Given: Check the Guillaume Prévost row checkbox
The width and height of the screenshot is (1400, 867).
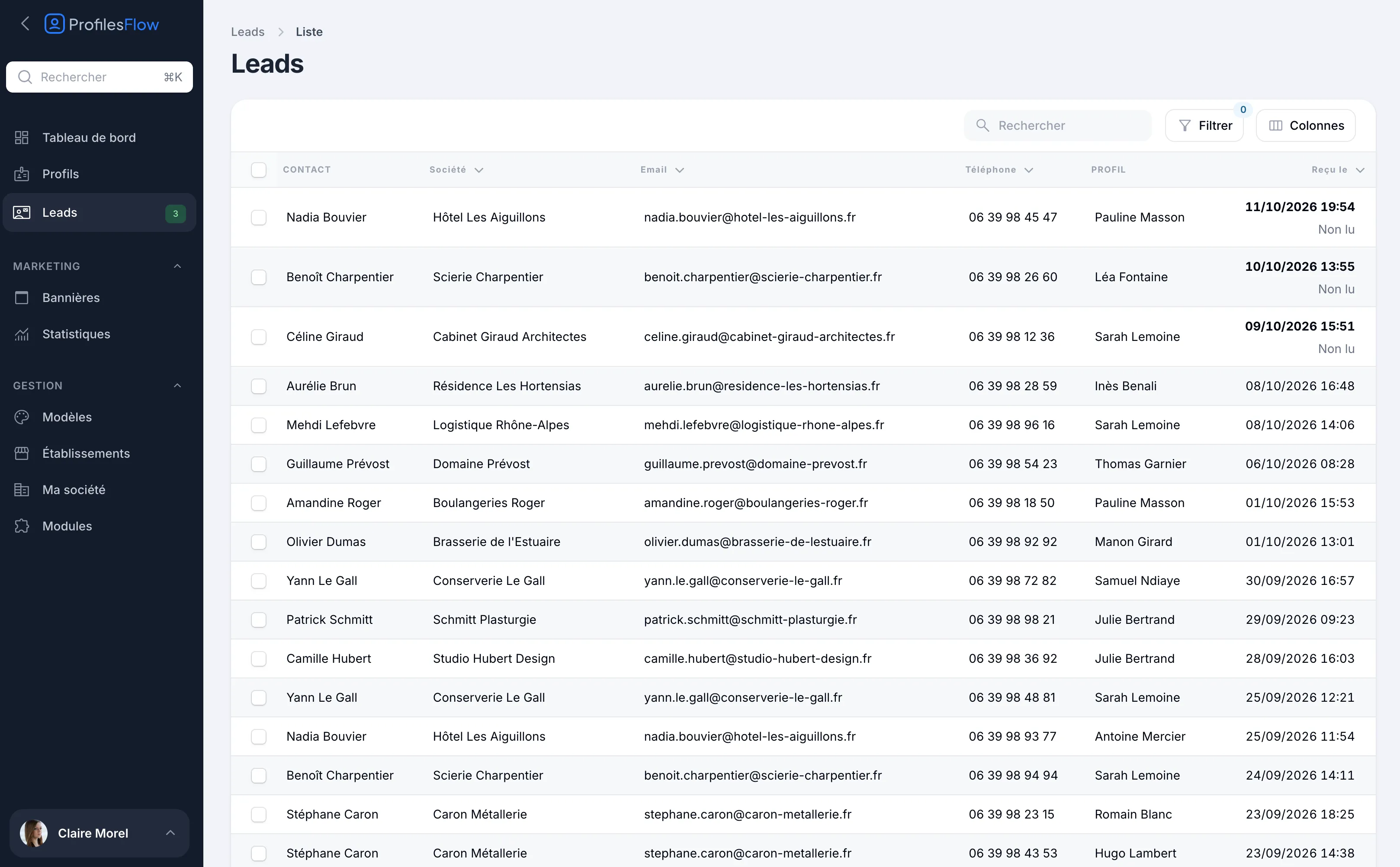Looking at the screenshot, I should pyautogui.click(x=259, y=464).
